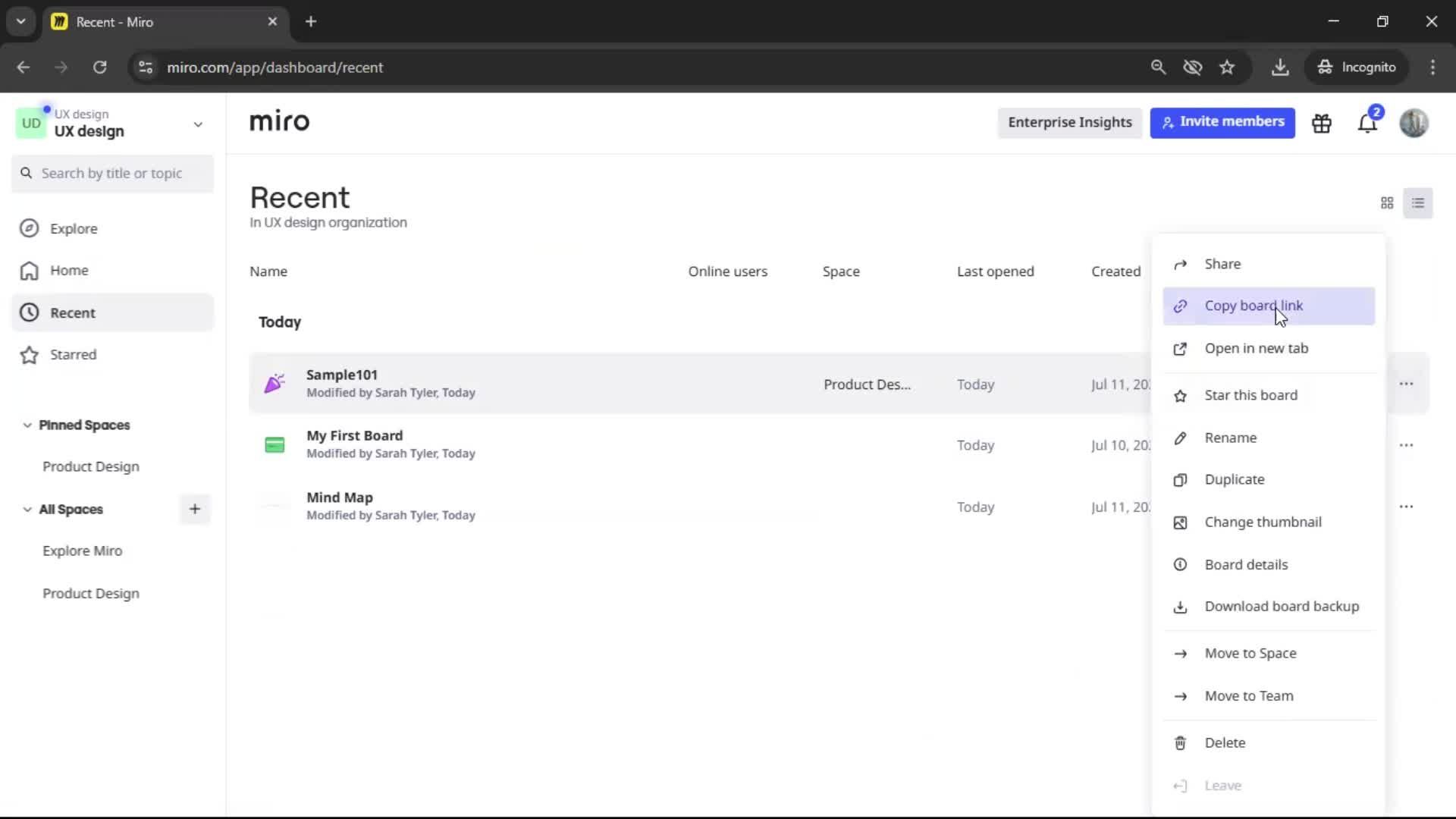
Task: Focus the search by title field
Action: pos(113,174)
